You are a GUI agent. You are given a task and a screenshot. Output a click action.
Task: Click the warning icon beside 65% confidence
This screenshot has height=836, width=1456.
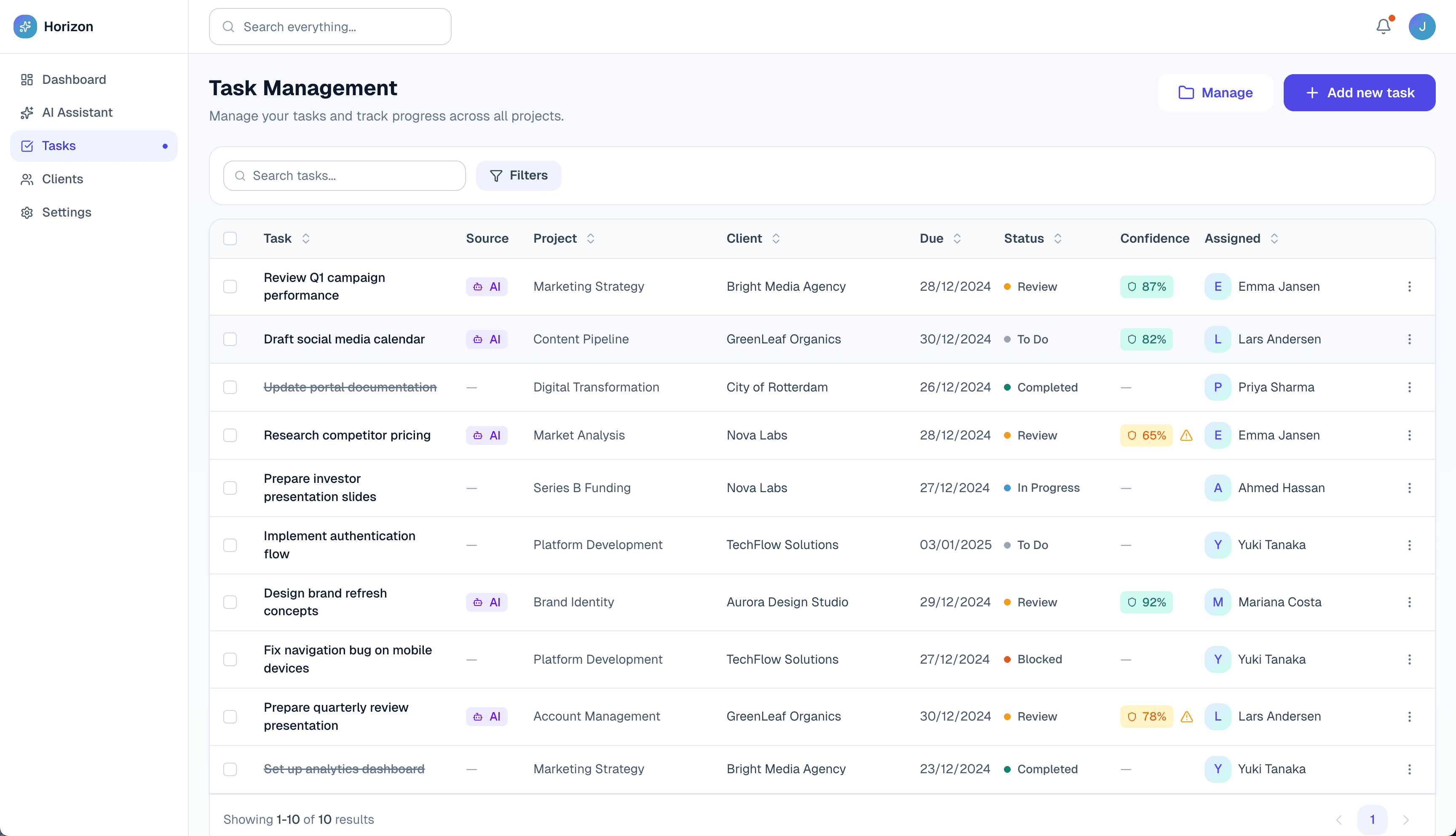click(x=1186, y=435)
